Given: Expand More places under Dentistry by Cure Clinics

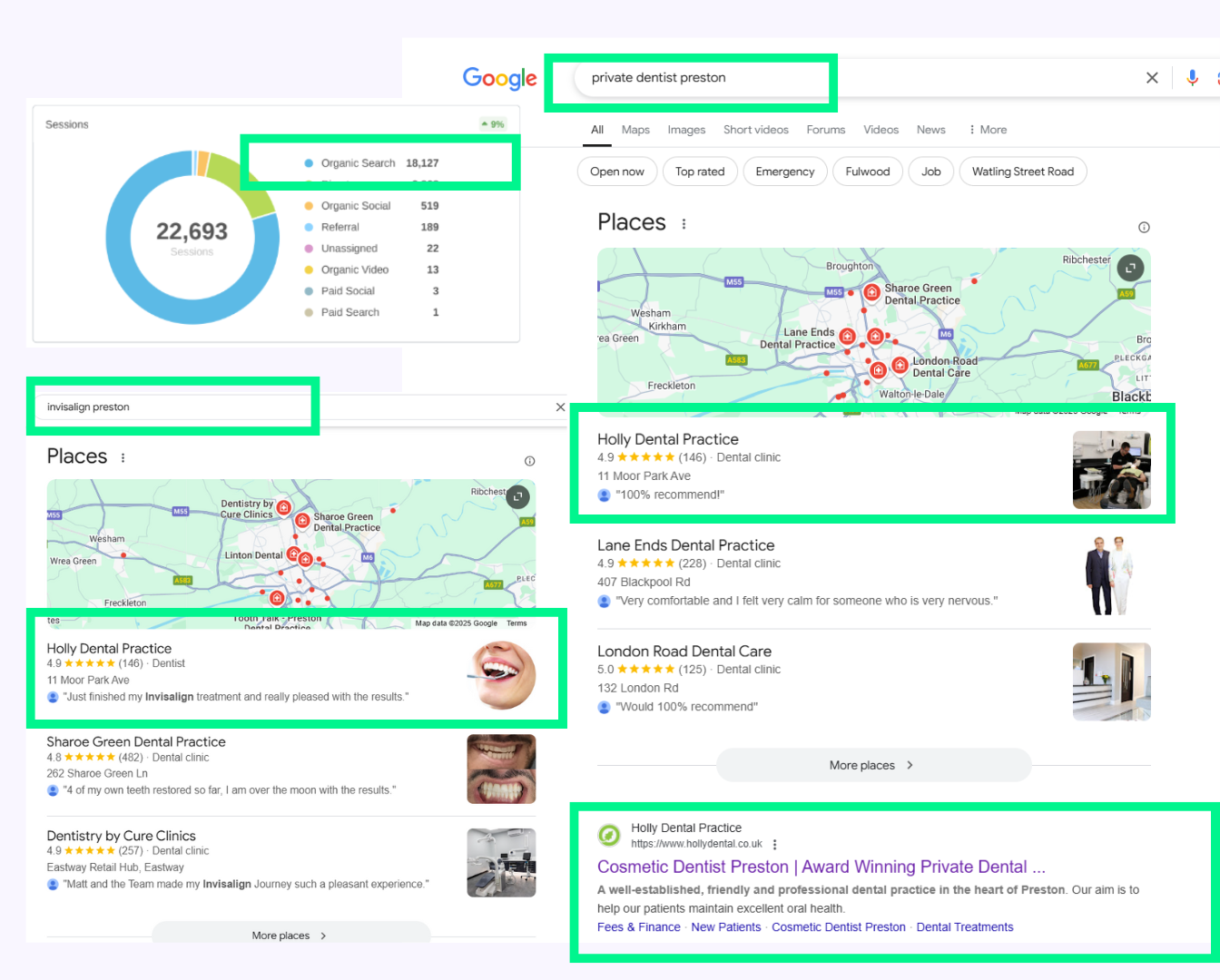Looking at the screenshot, I should tap(290, 935).
